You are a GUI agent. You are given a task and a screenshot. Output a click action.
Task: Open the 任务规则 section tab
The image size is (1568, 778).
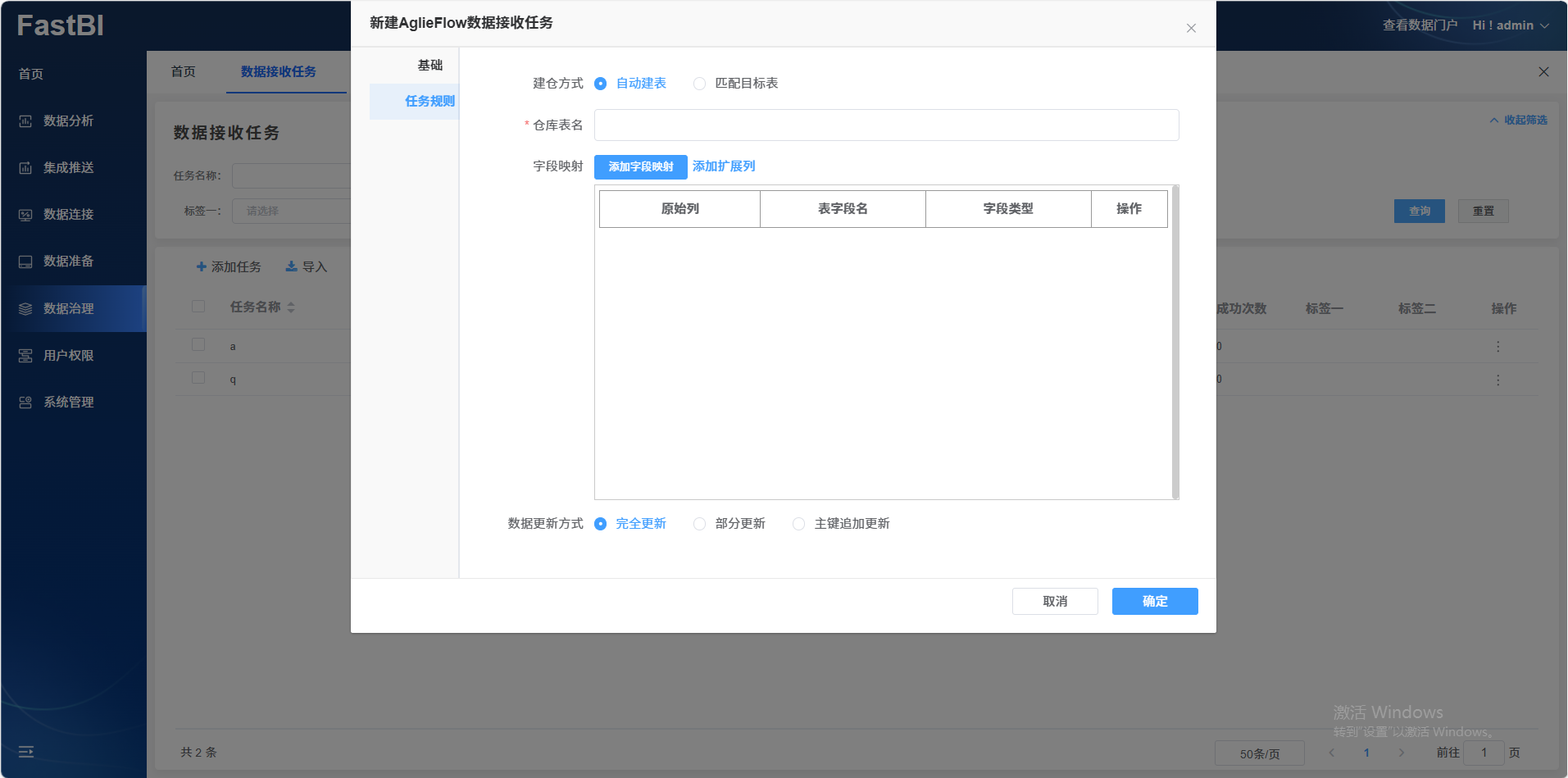click(x=429, y=102)
